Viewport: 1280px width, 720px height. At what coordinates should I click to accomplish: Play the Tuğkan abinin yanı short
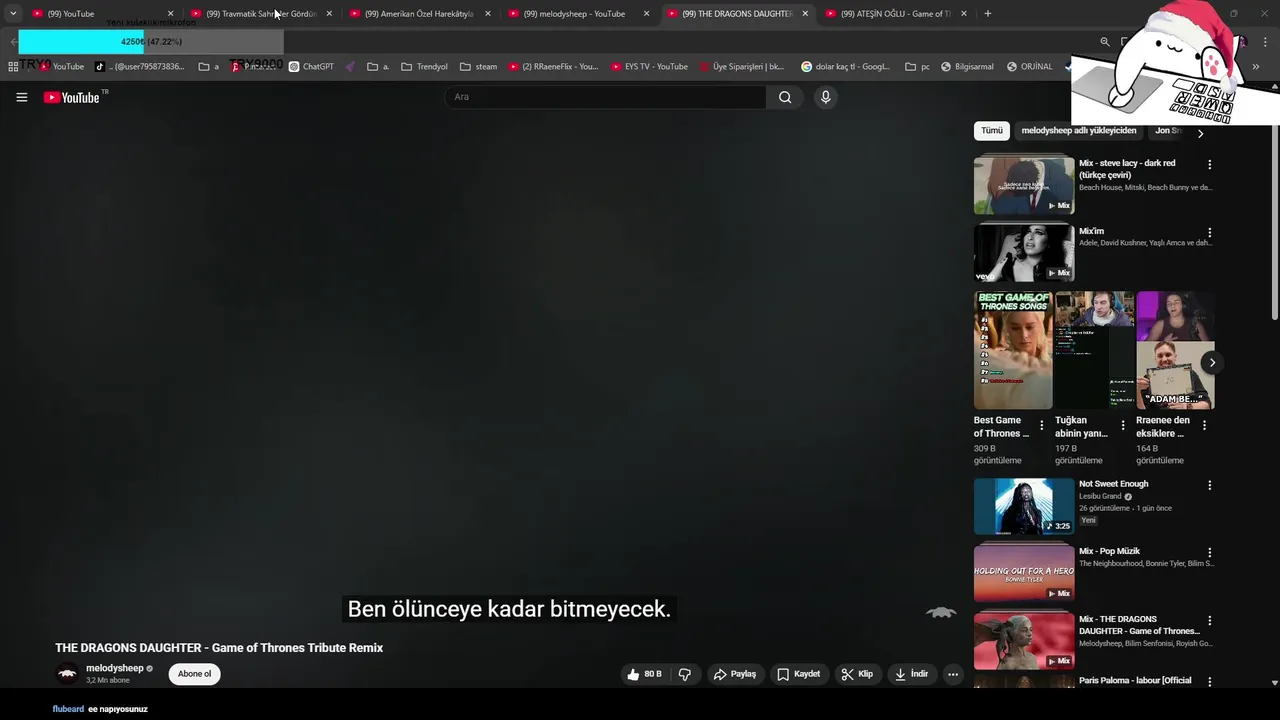tap(1094, 350)
